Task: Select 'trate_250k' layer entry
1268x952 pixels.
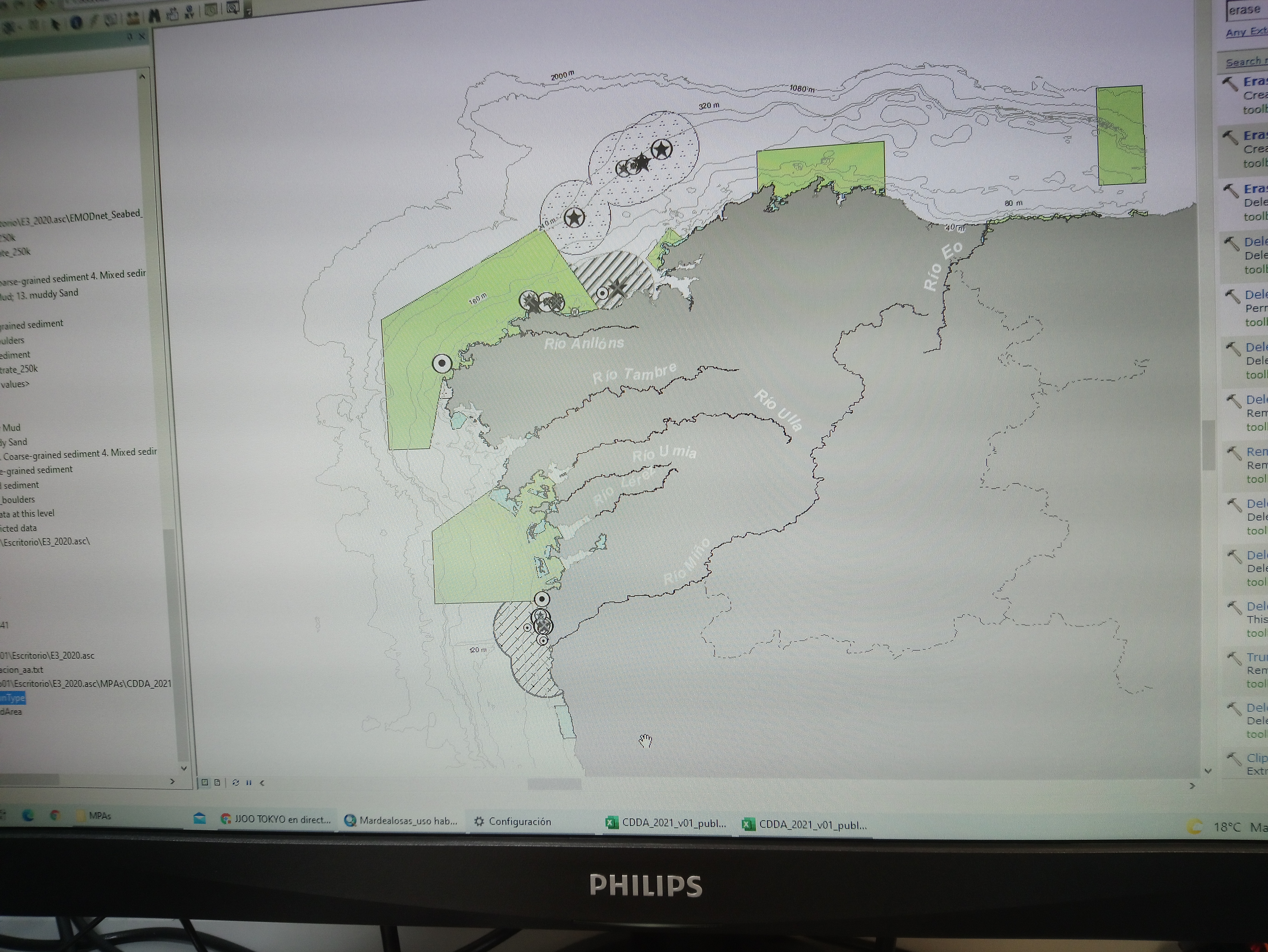Action: [x=19, y=369]
